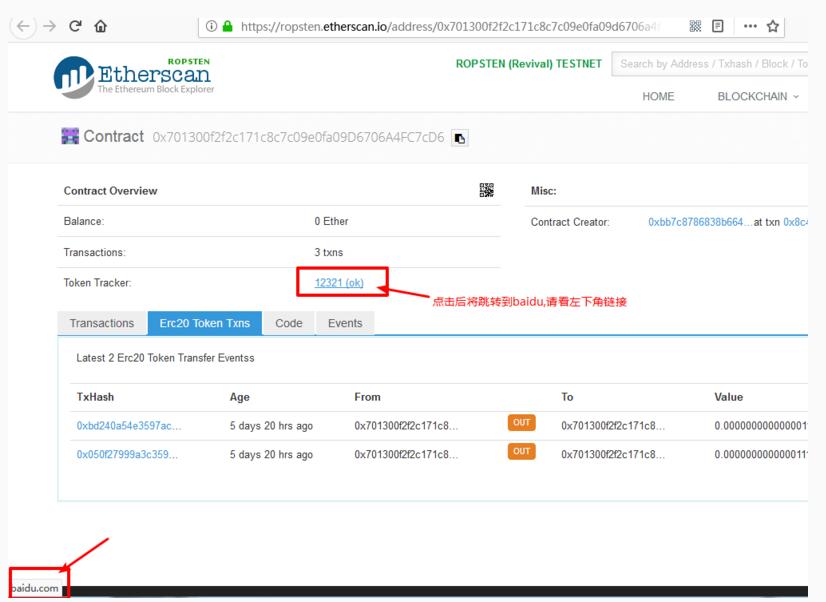Open the Code tab
Image resolution: width=826 pixels, height=602 pixels.
[x=289, y=323]
